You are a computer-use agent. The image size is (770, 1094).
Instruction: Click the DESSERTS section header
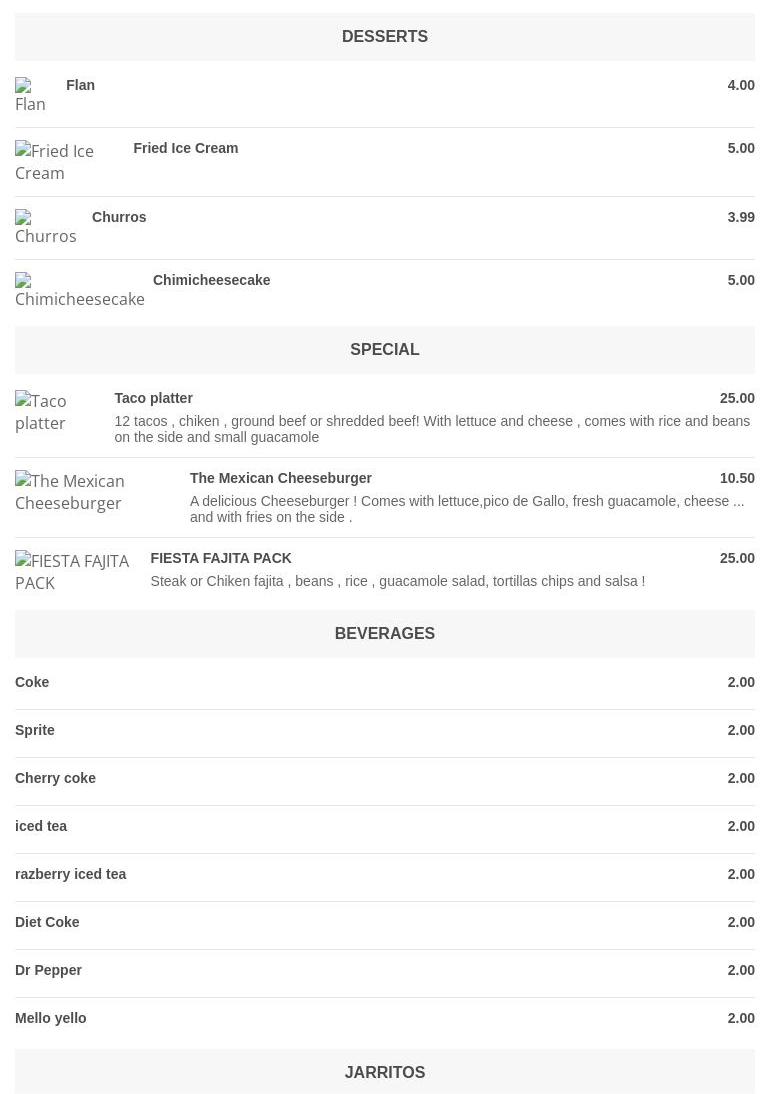[x=385, y=37]
